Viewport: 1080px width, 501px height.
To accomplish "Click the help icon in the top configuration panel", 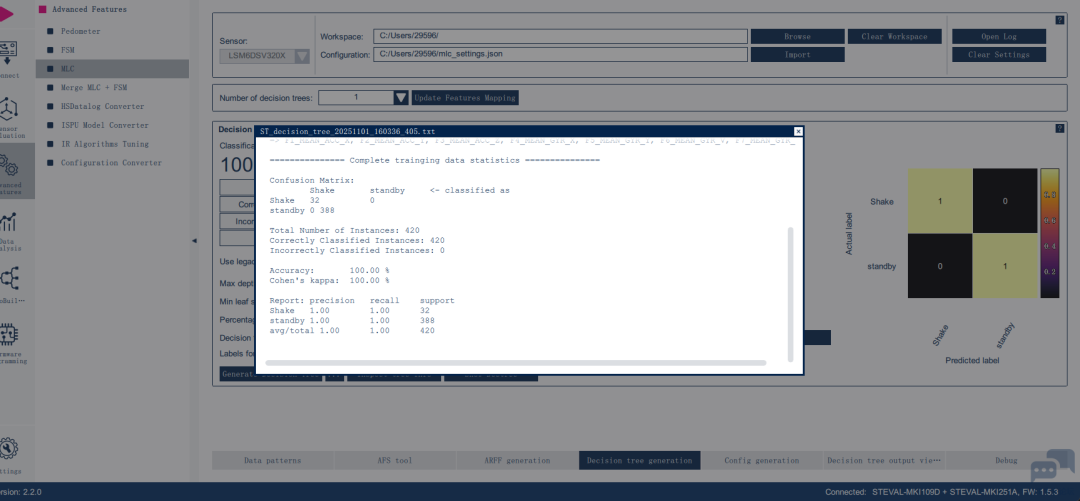I will point(1060,20).
